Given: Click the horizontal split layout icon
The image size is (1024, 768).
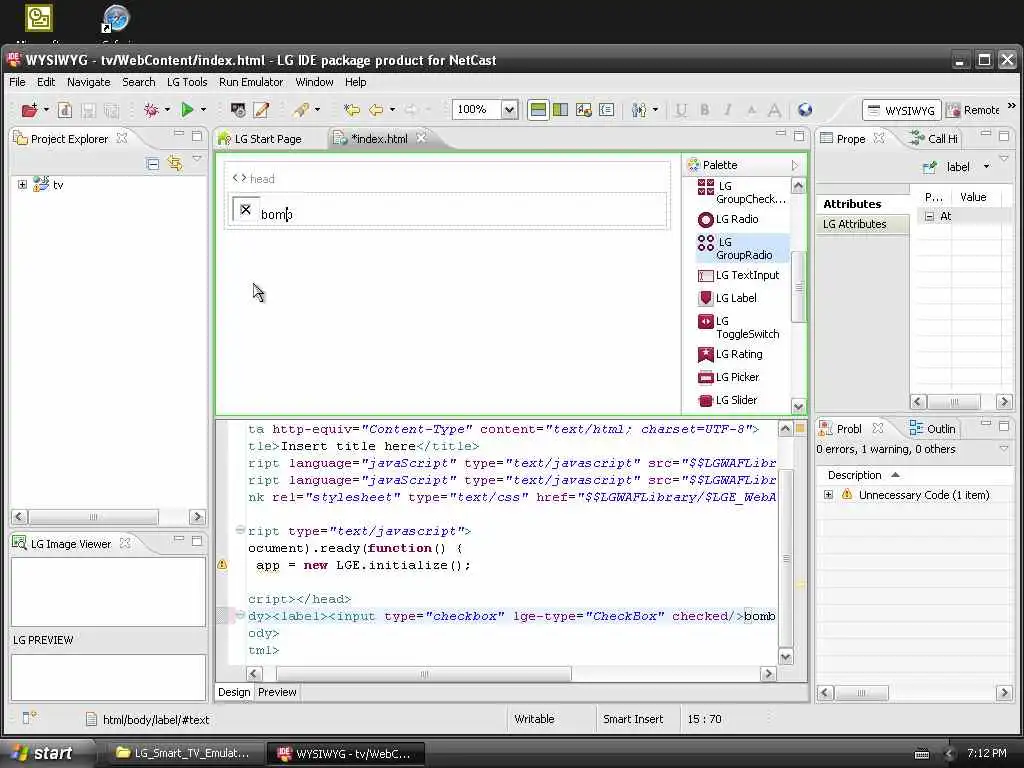Looking at the screenshot, I should 538,110.
